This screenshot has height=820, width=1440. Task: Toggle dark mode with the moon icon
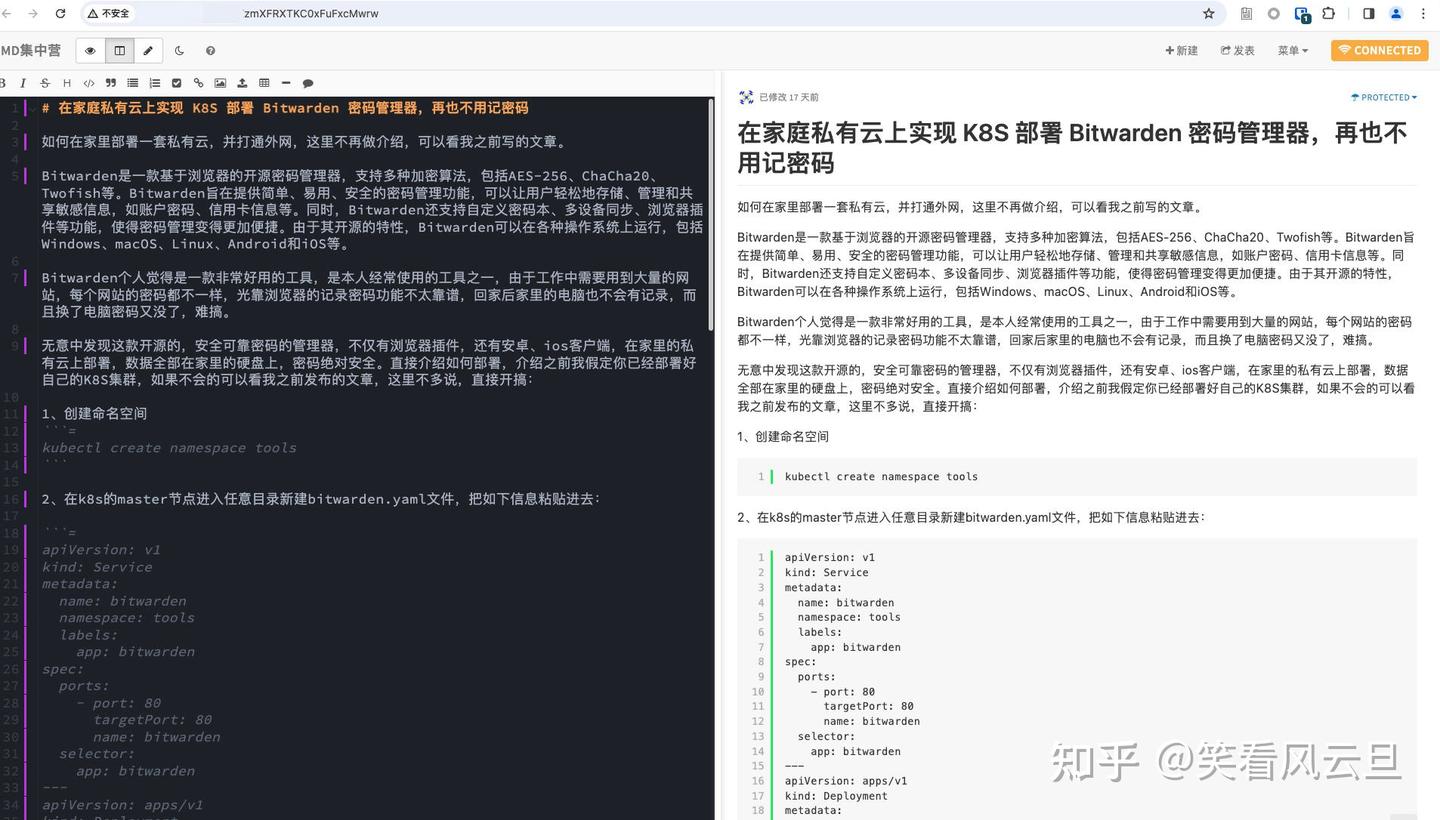180,50
